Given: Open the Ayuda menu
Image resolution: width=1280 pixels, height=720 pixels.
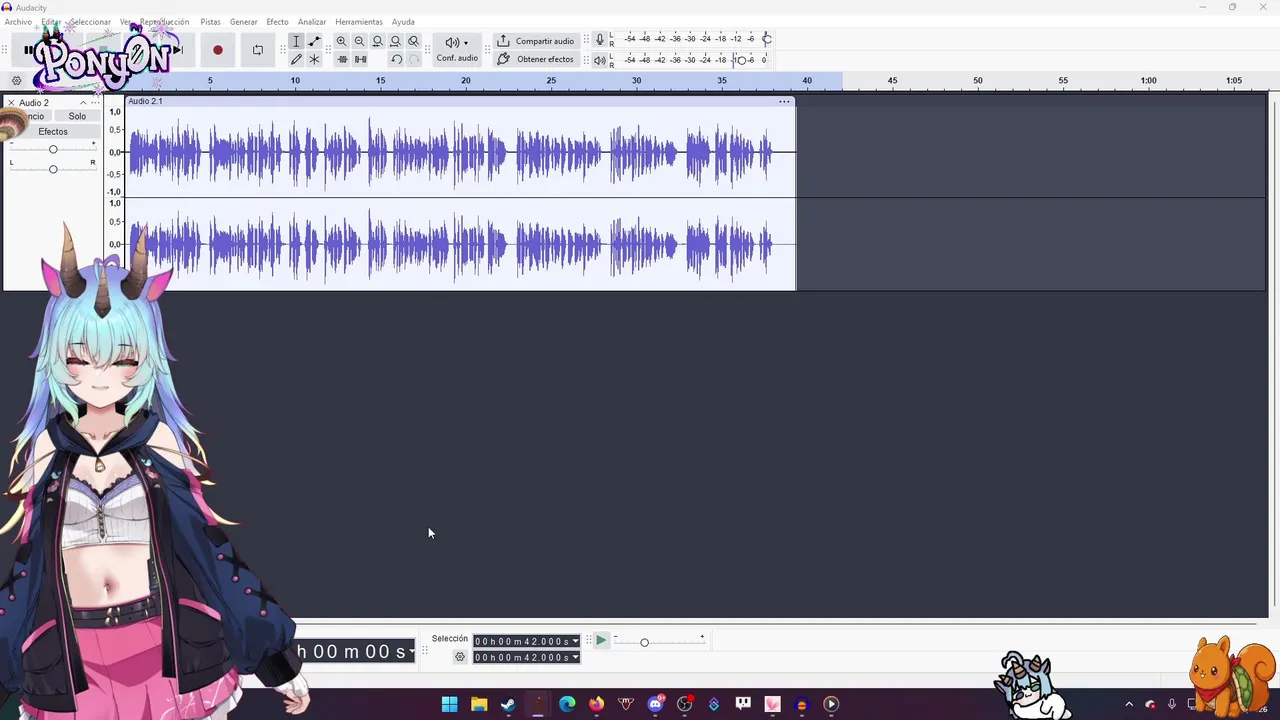Looking at the screenshot, I should (403, 22).
